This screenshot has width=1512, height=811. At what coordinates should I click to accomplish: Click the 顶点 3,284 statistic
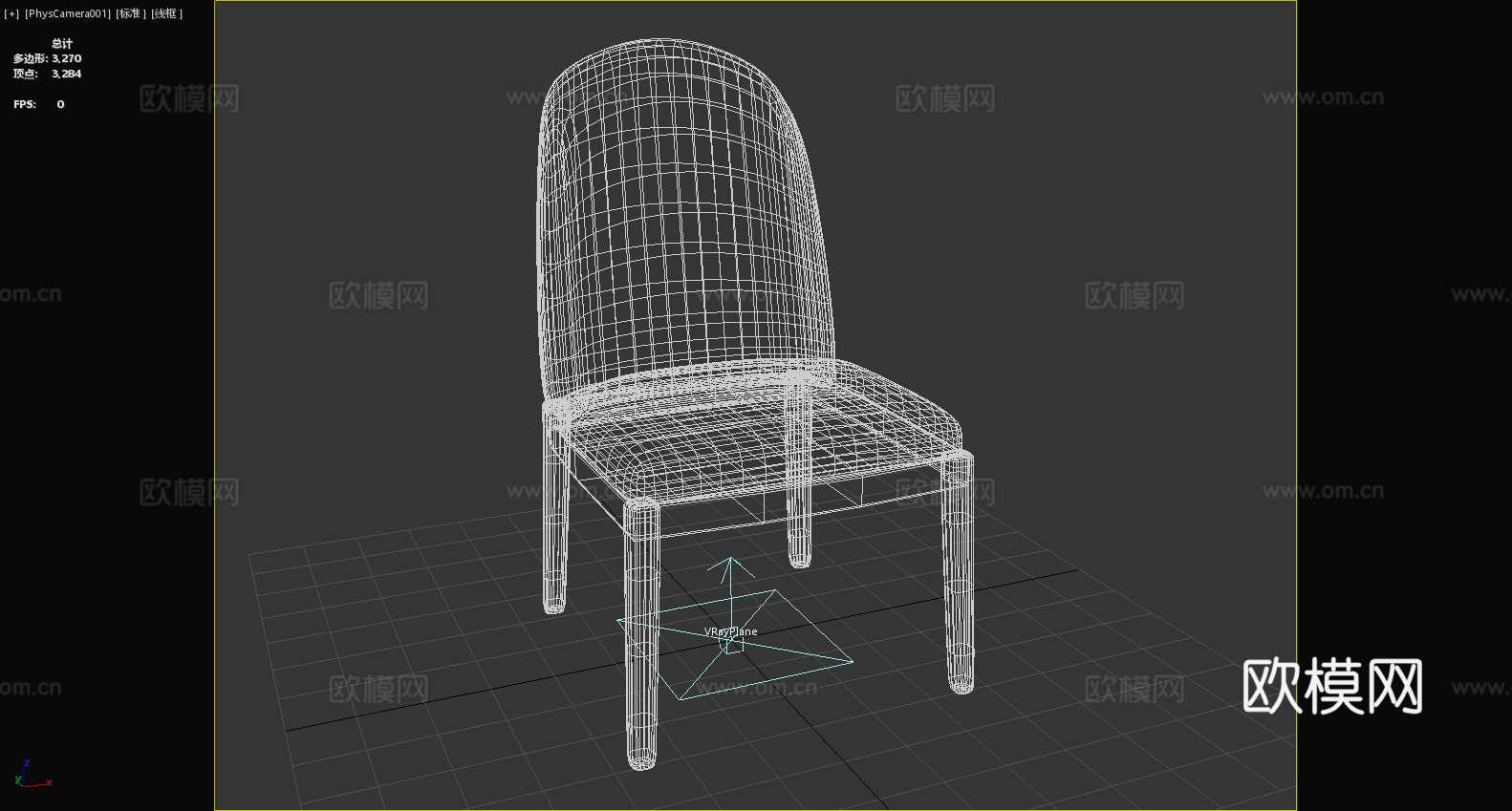pyautogui.click(x=48, y=74)
